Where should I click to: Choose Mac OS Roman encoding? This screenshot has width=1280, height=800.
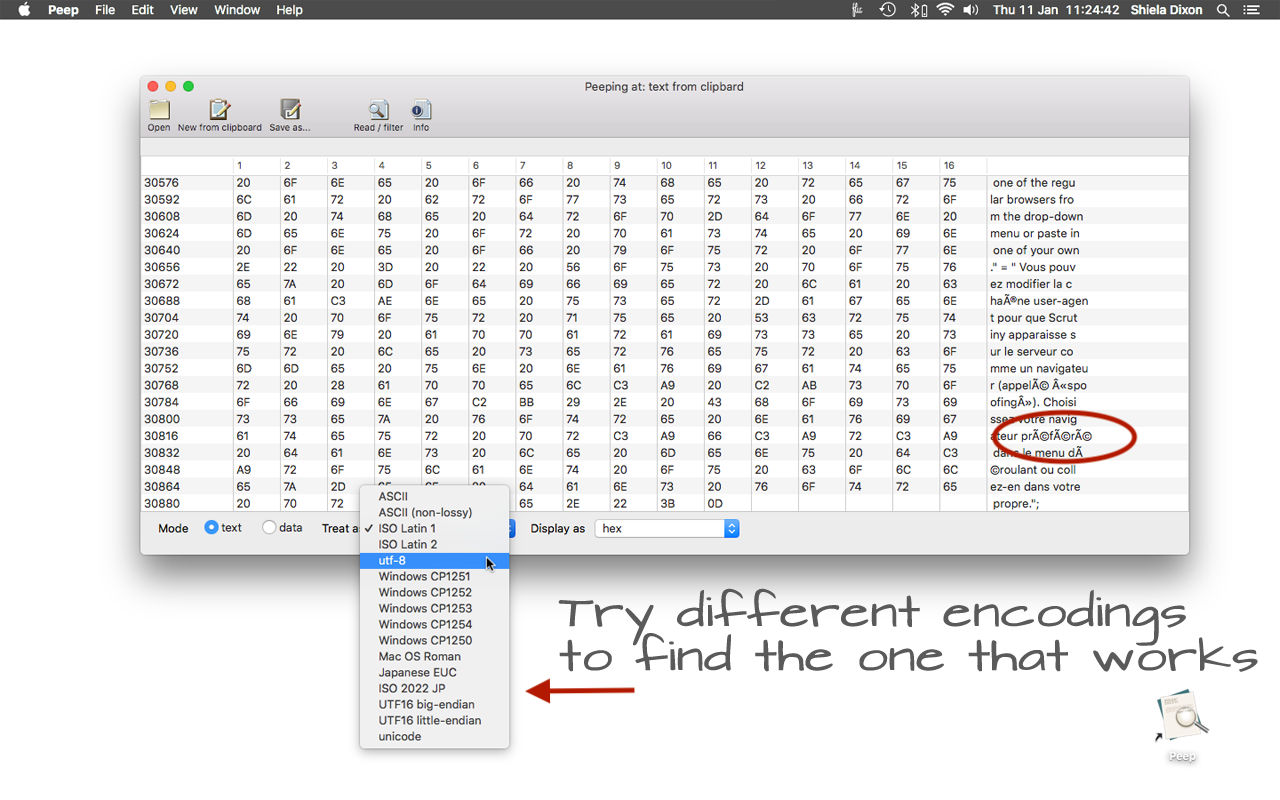pos(434,656)
